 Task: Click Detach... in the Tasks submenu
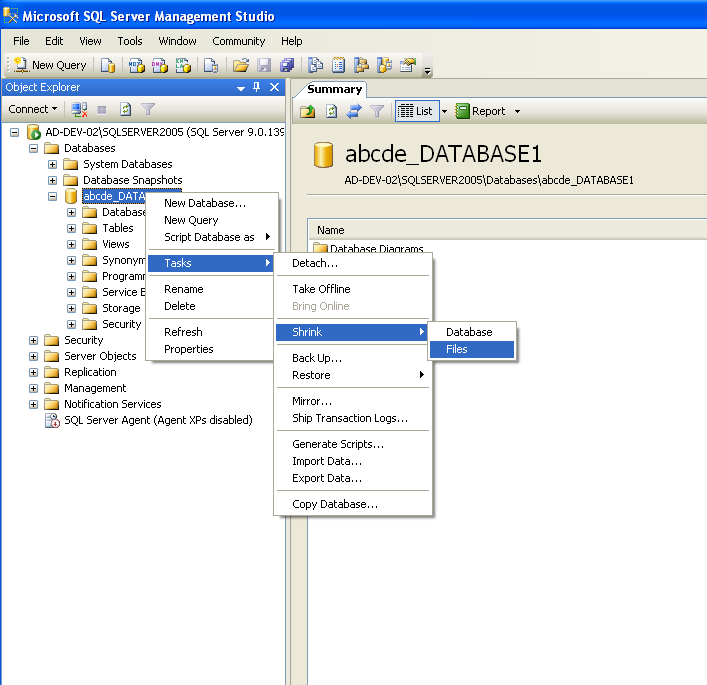point(353,263)
